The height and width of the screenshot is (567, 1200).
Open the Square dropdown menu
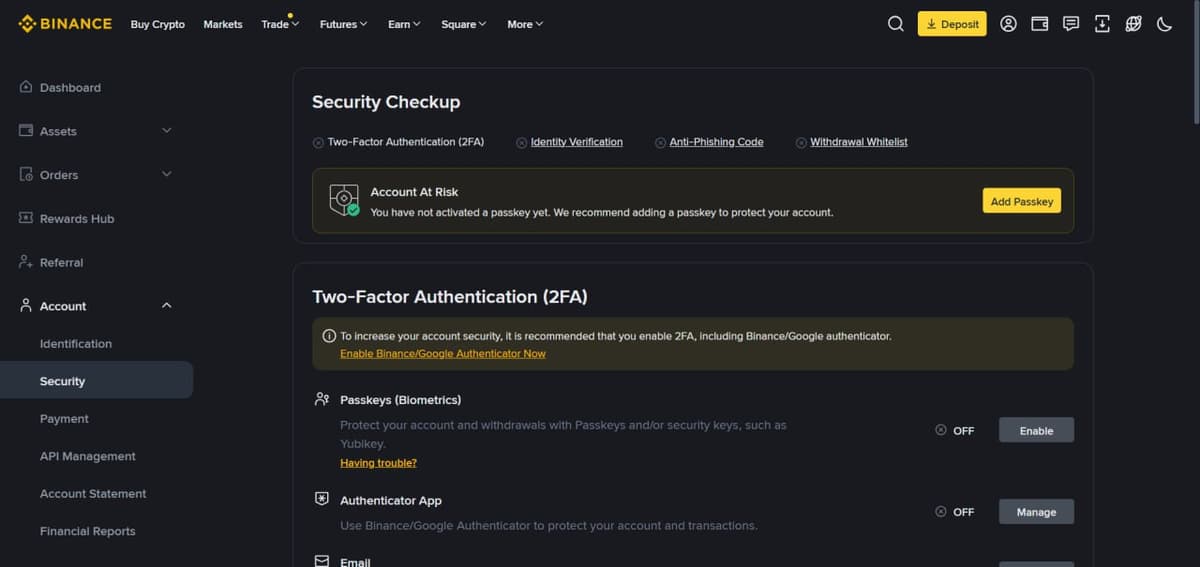(x=463, y=24)
